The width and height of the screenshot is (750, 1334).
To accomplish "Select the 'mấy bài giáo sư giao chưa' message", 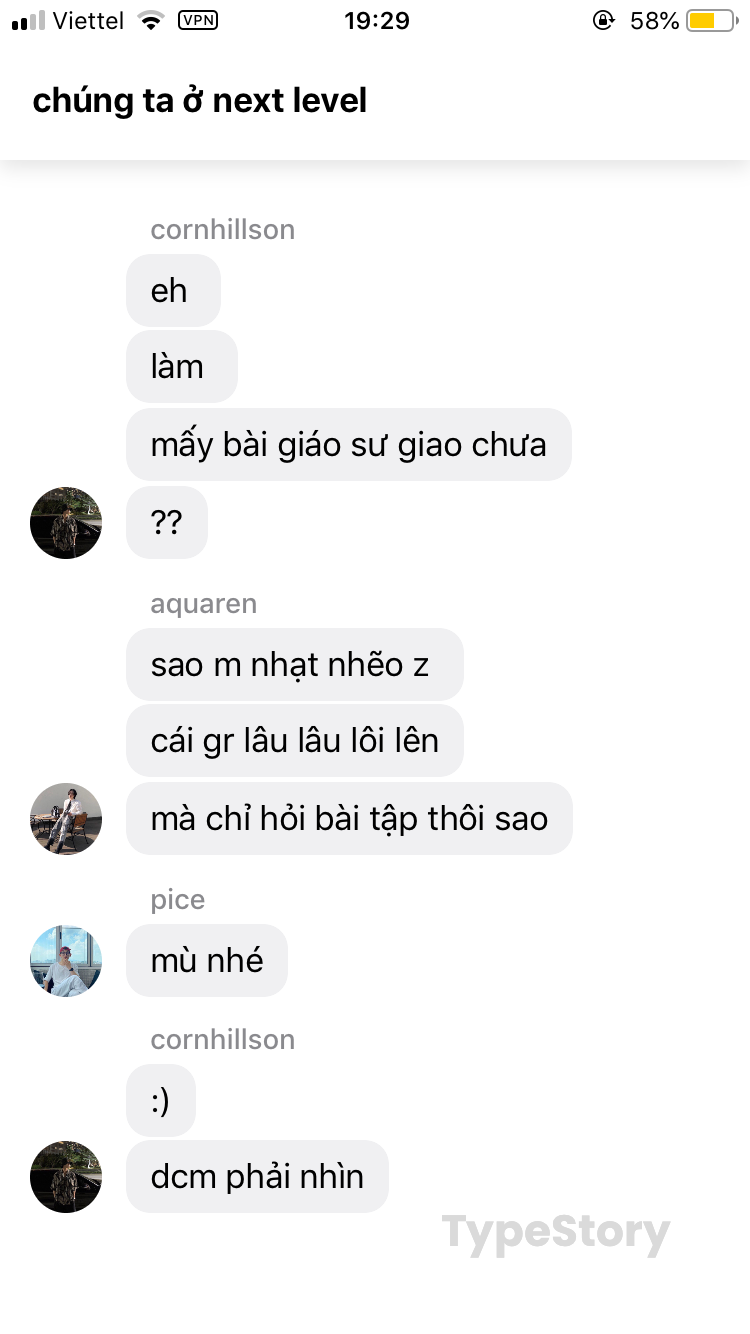I will 349,445.
